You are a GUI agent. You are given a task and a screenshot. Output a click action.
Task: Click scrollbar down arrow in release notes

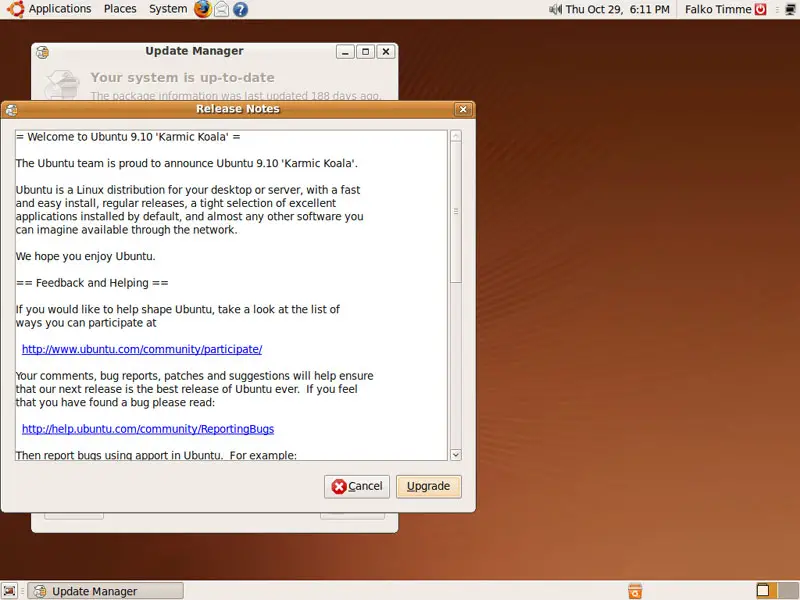point(456,455)
